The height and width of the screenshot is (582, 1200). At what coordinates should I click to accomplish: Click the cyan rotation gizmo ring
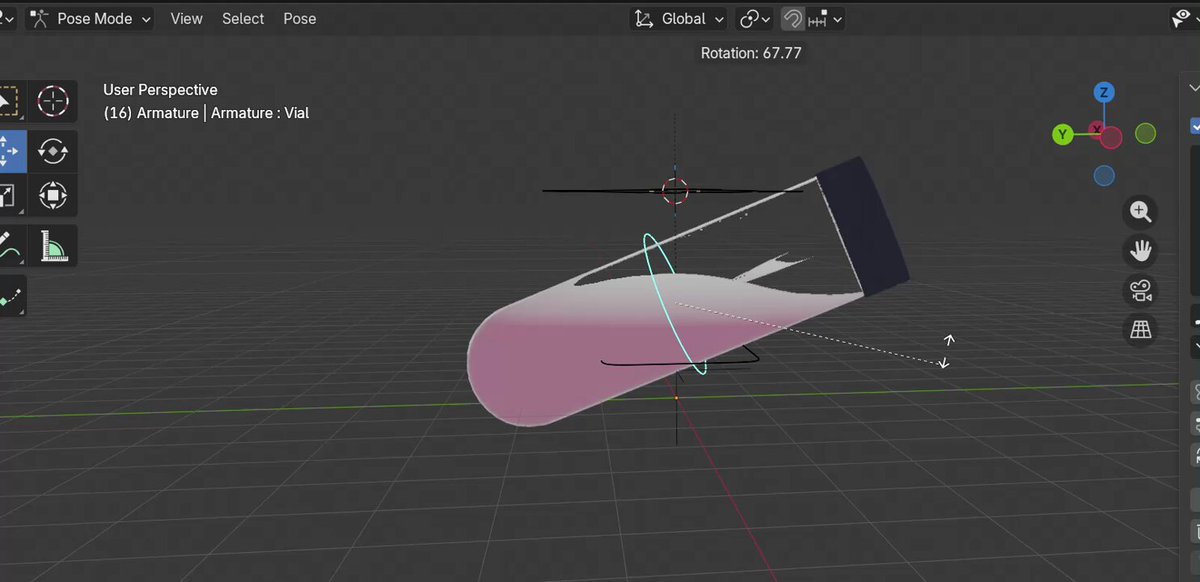675,304
